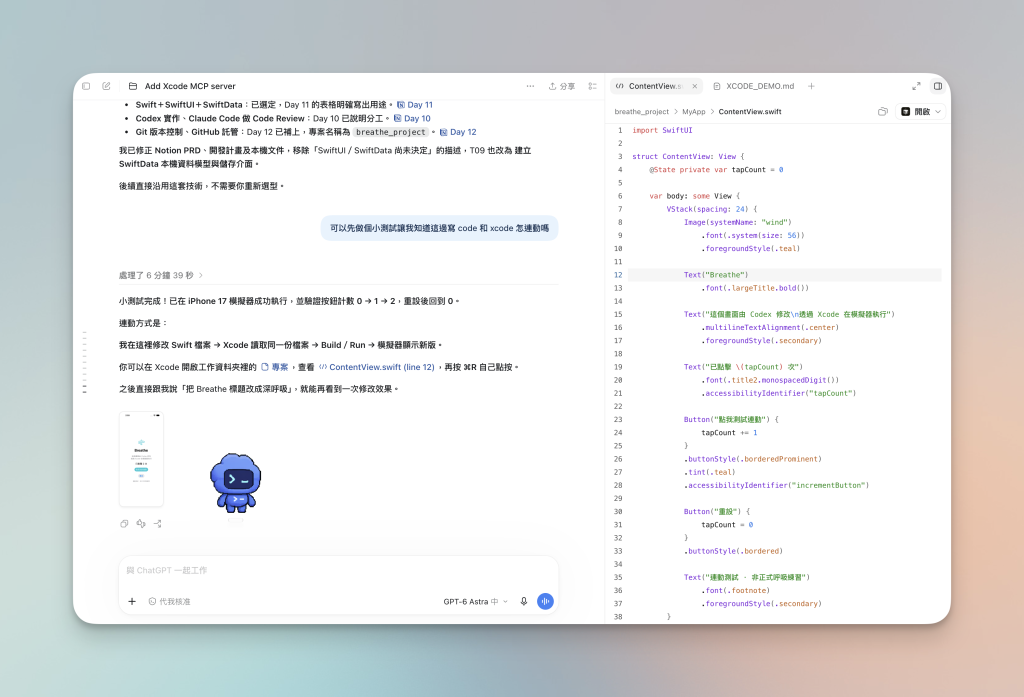
Task: Open the 開啟 dropdown button
Action: 921,112
